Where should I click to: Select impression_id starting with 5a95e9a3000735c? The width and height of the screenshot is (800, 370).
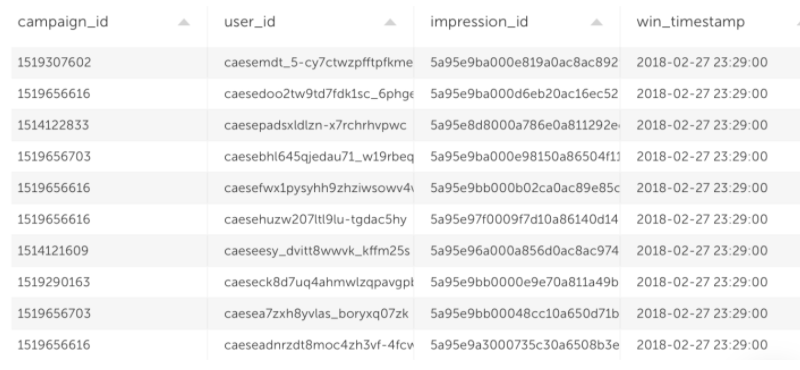point(524,345)
